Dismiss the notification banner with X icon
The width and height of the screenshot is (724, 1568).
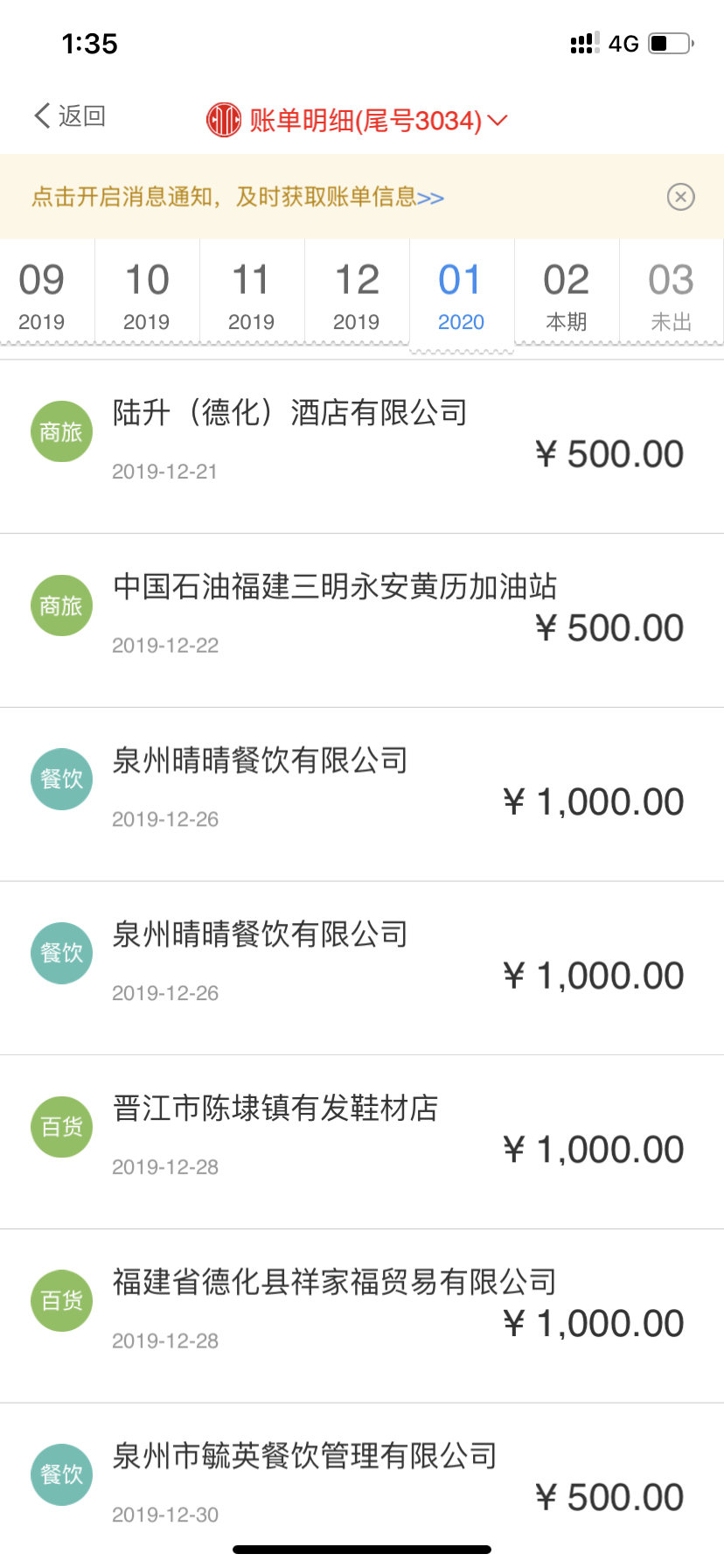click(680, 197)
